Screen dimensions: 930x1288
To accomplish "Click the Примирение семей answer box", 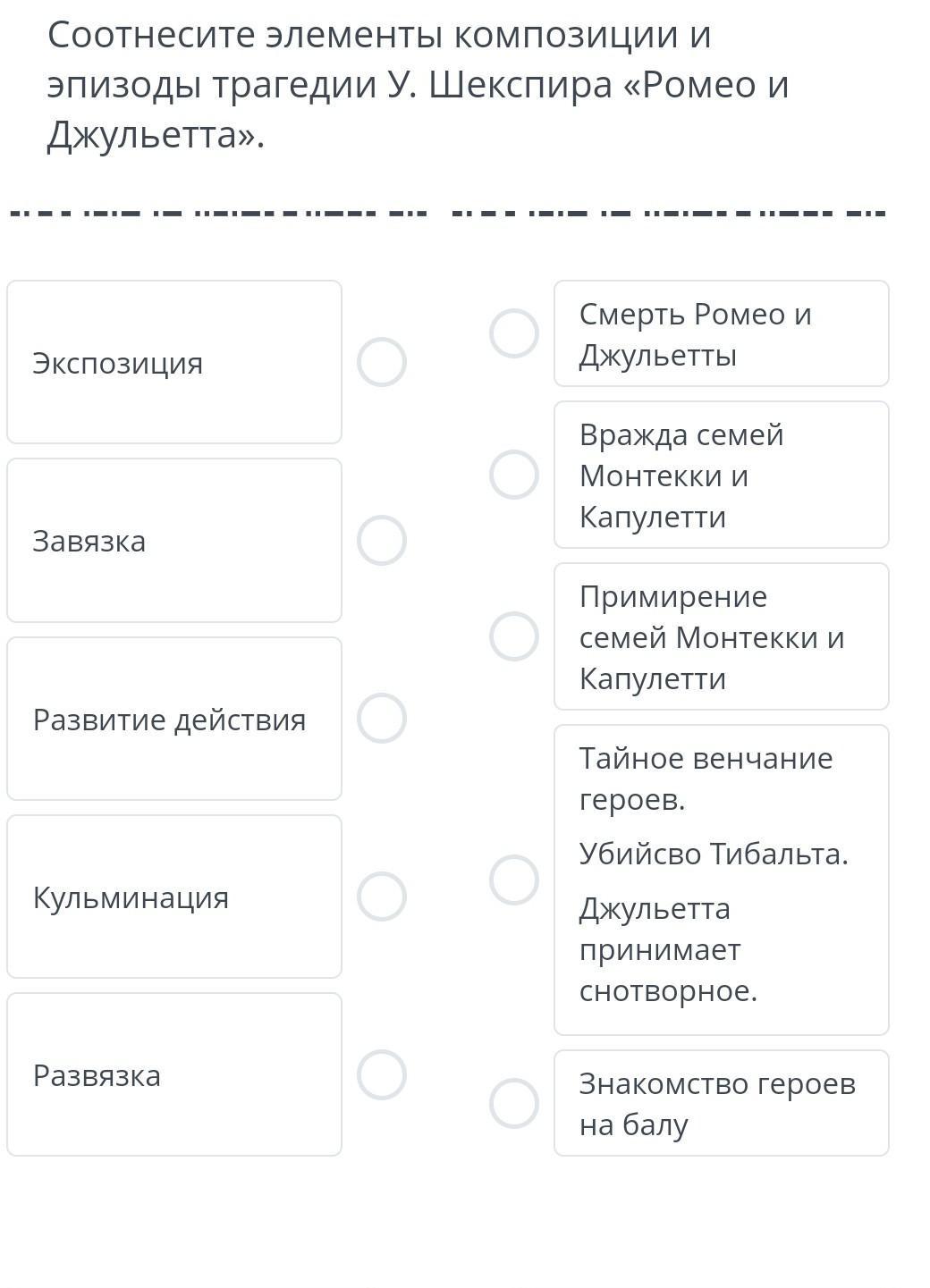I will pyautogui.click(x=721, y=636).
